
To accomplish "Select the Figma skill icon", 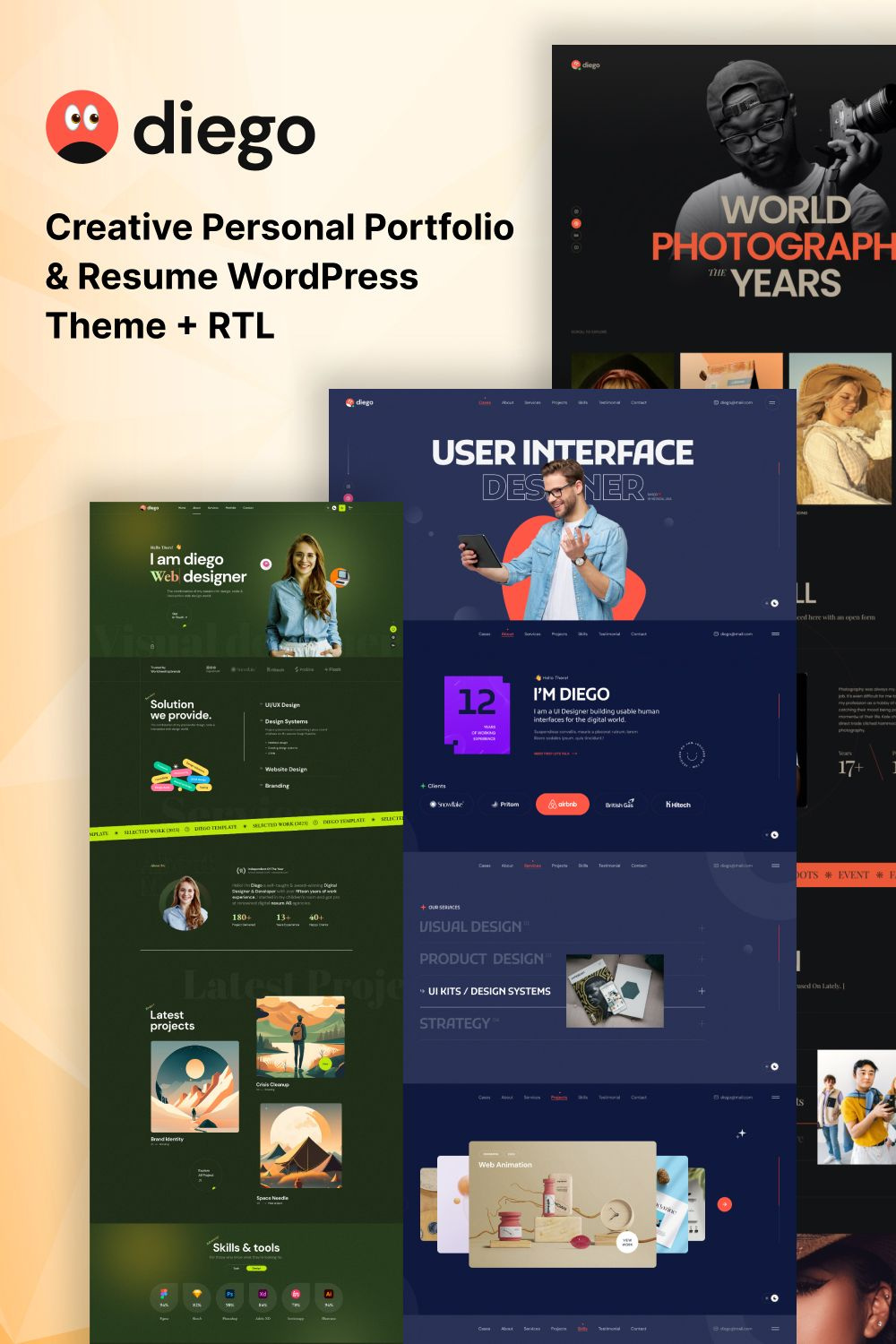I will (163, 1293).
